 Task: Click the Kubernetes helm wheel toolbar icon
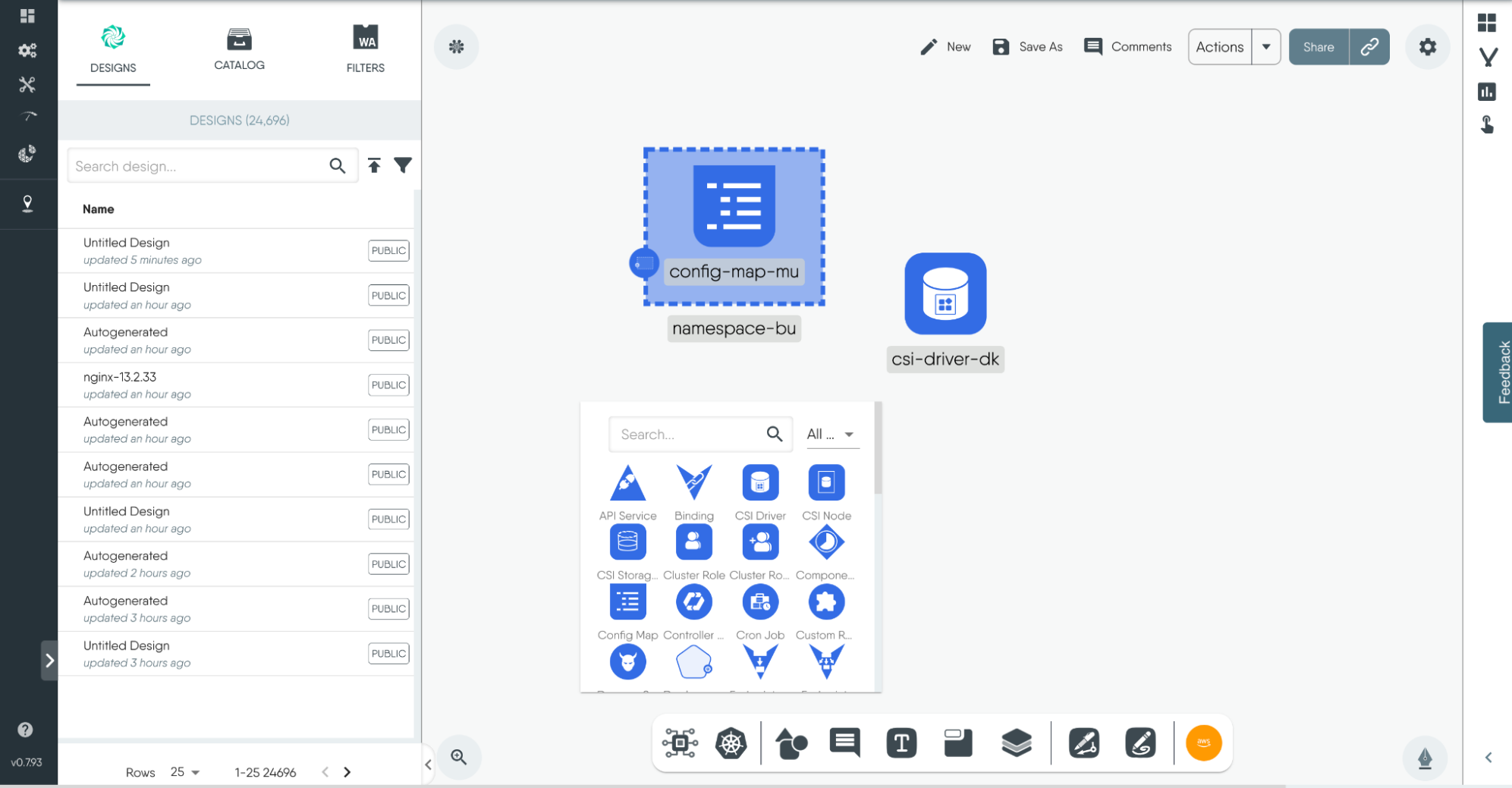[x=731, y=743]
